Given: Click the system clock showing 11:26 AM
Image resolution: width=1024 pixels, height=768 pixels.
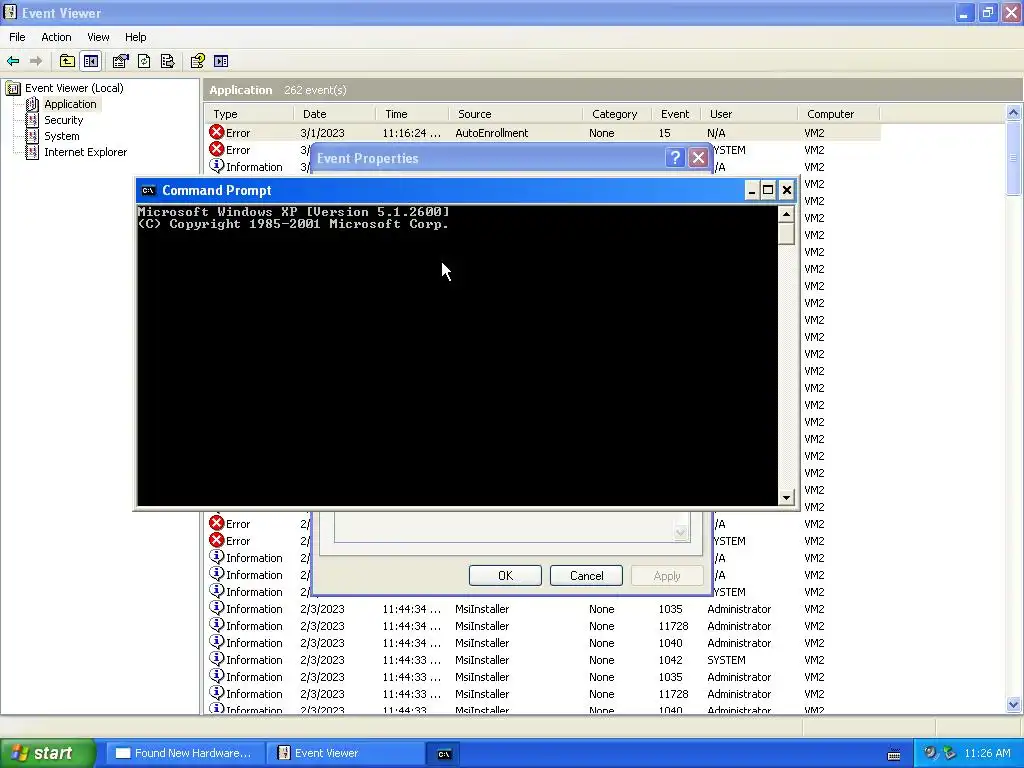Looking at the screenshot, I should pos(987,753).
